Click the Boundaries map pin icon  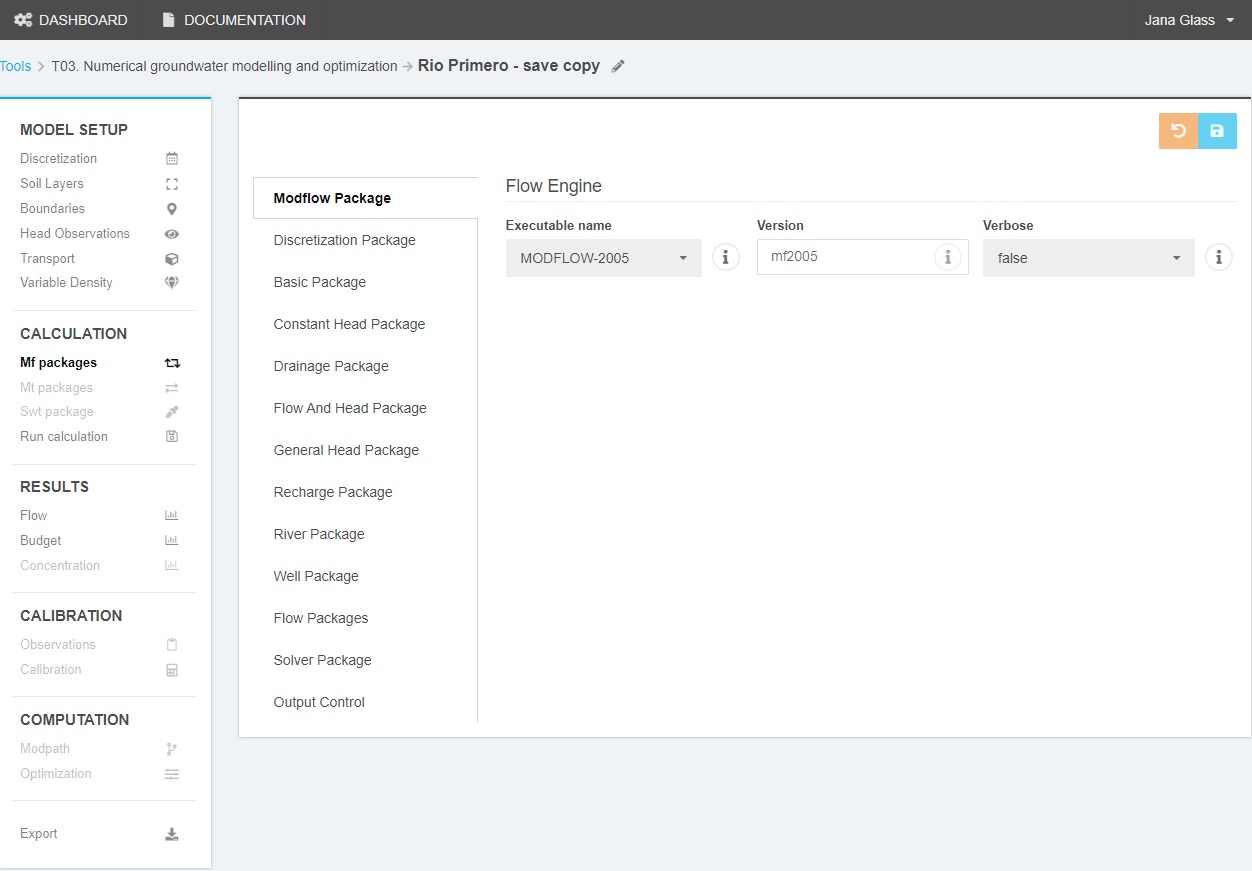(172, 209)
